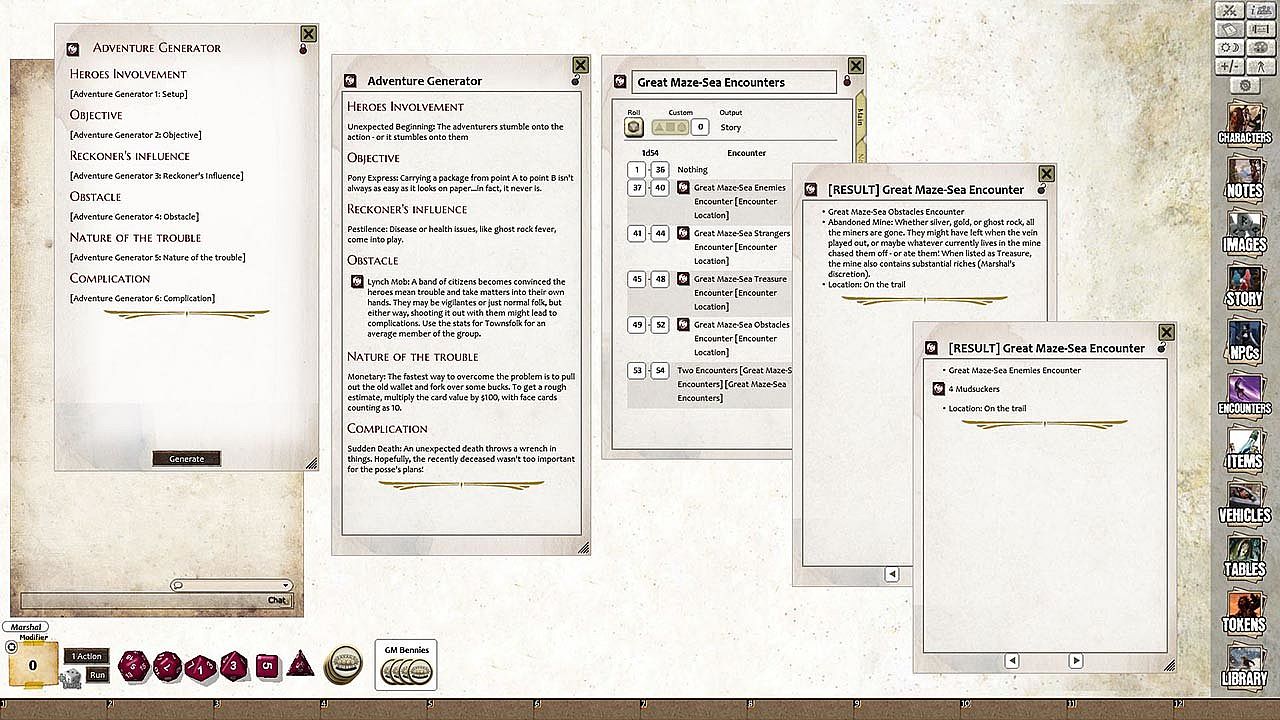Open Great Maze-Sea Strangers Encounter link icon

coord(684,233)
